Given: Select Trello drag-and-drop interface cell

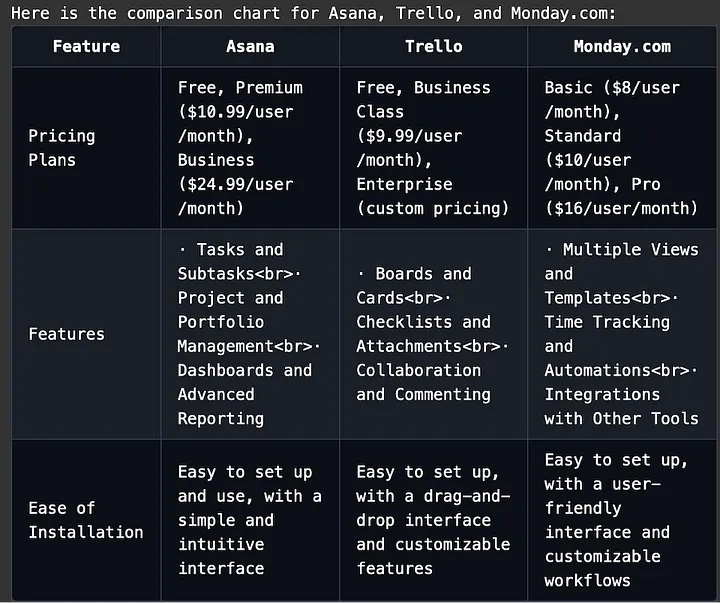Looking at the screenshot, I should 433,520.
